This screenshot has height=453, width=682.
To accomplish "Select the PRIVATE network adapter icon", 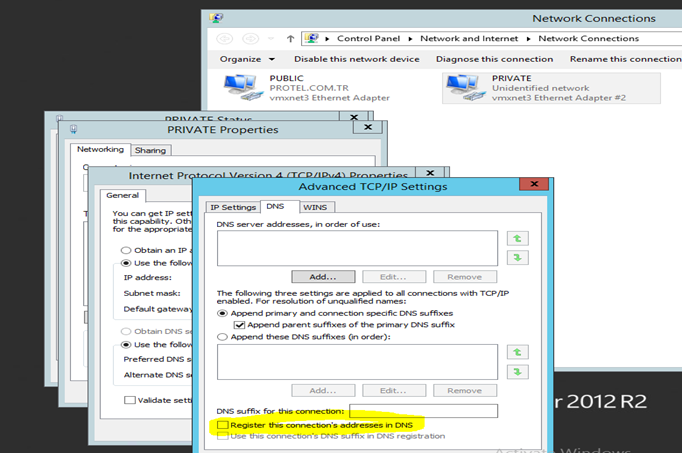I will [463, 88].
